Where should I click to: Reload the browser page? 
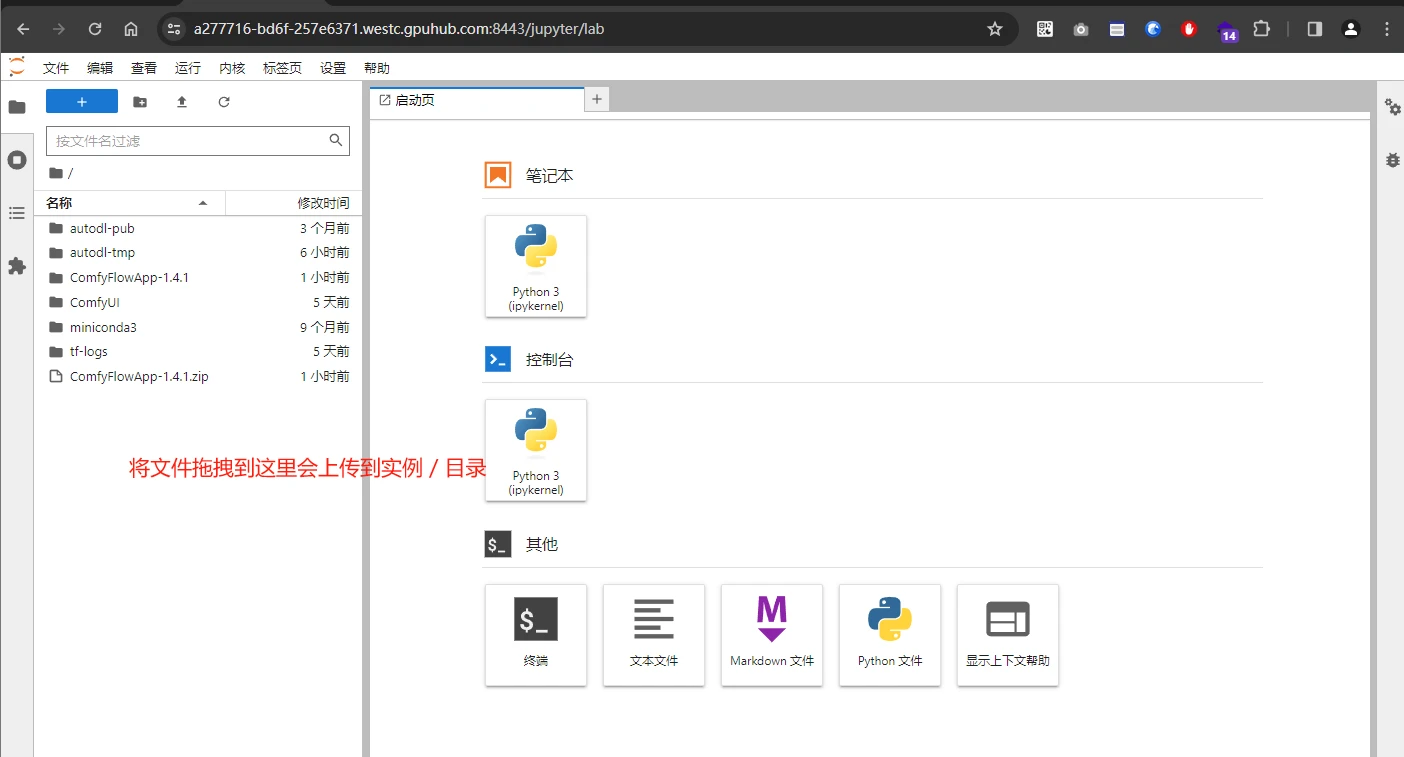coord(95,29)
